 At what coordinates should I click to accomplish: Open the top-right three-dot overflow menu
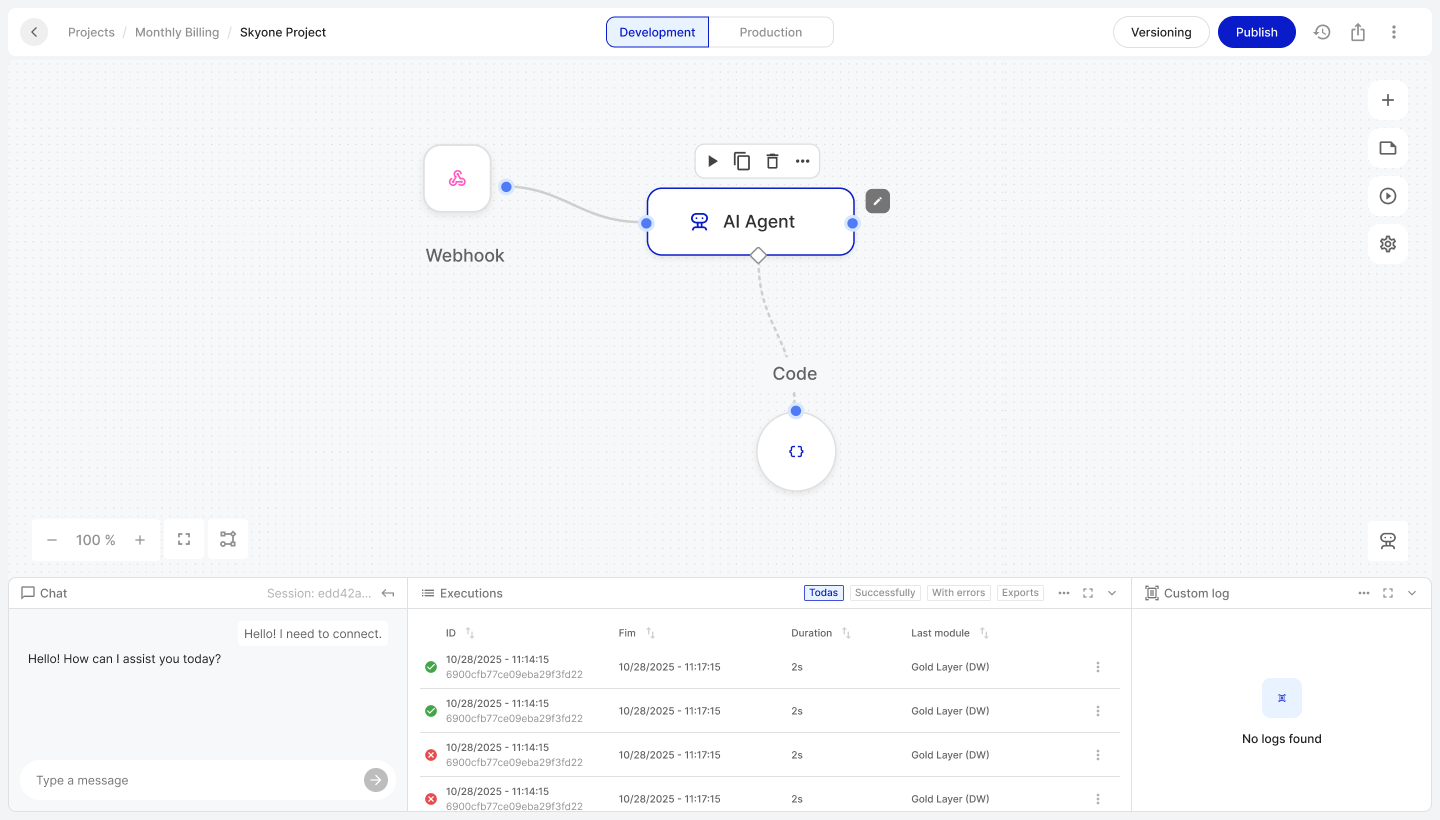coord(1394,32)
